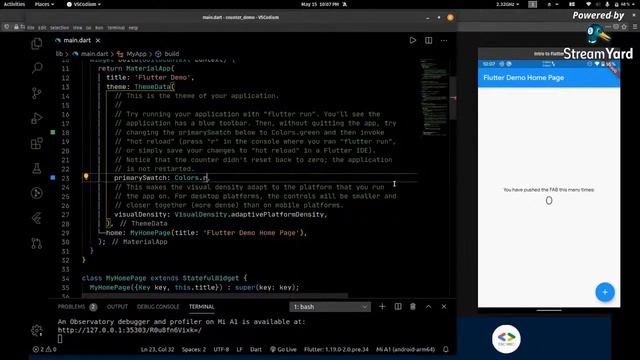Open Run and Debug view

[x=37, y=118]
